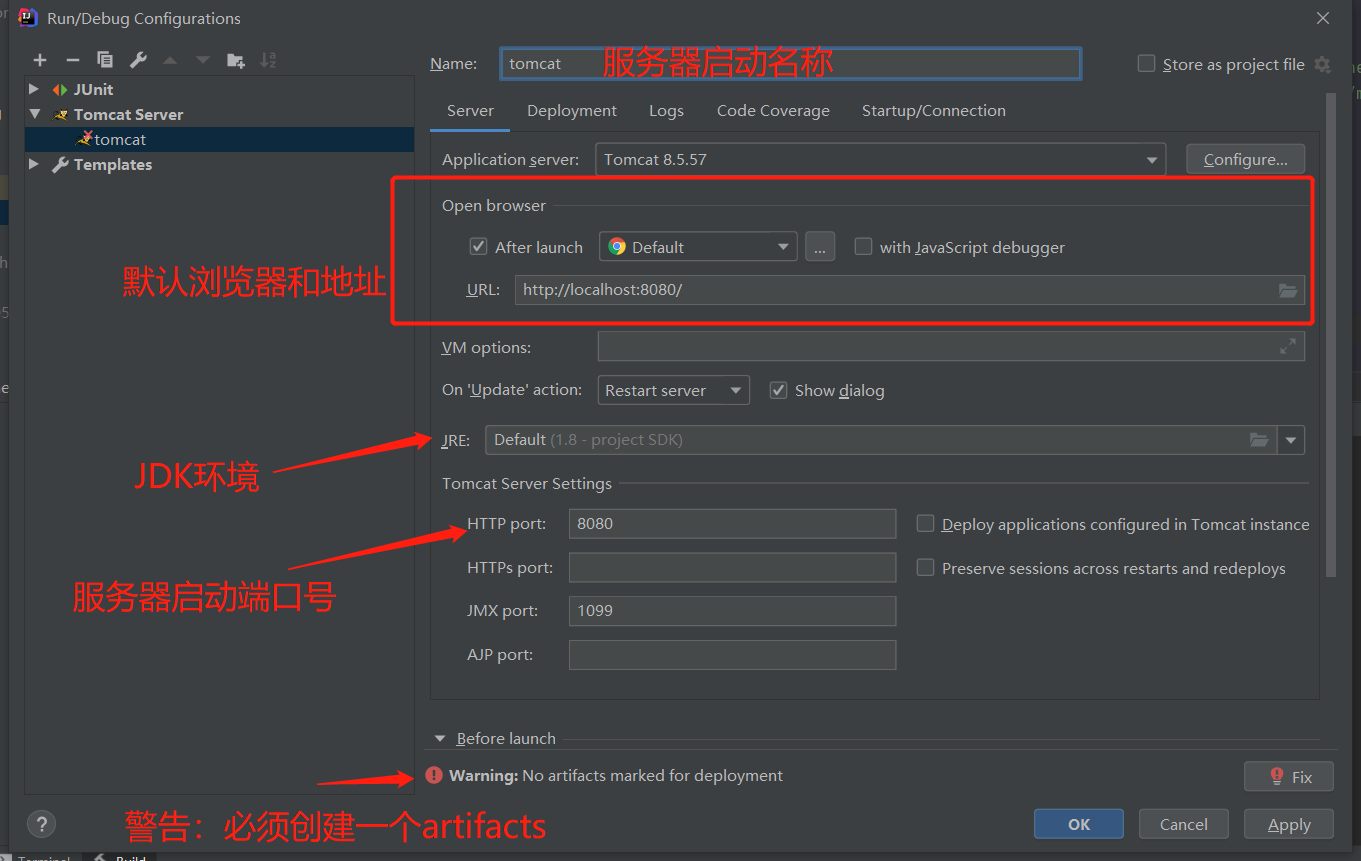The width and height of the screenshot is (1361, 861).
Task: Toggle Show dialog checkbox
Action: pyautogui.click(x=778, y=390)
